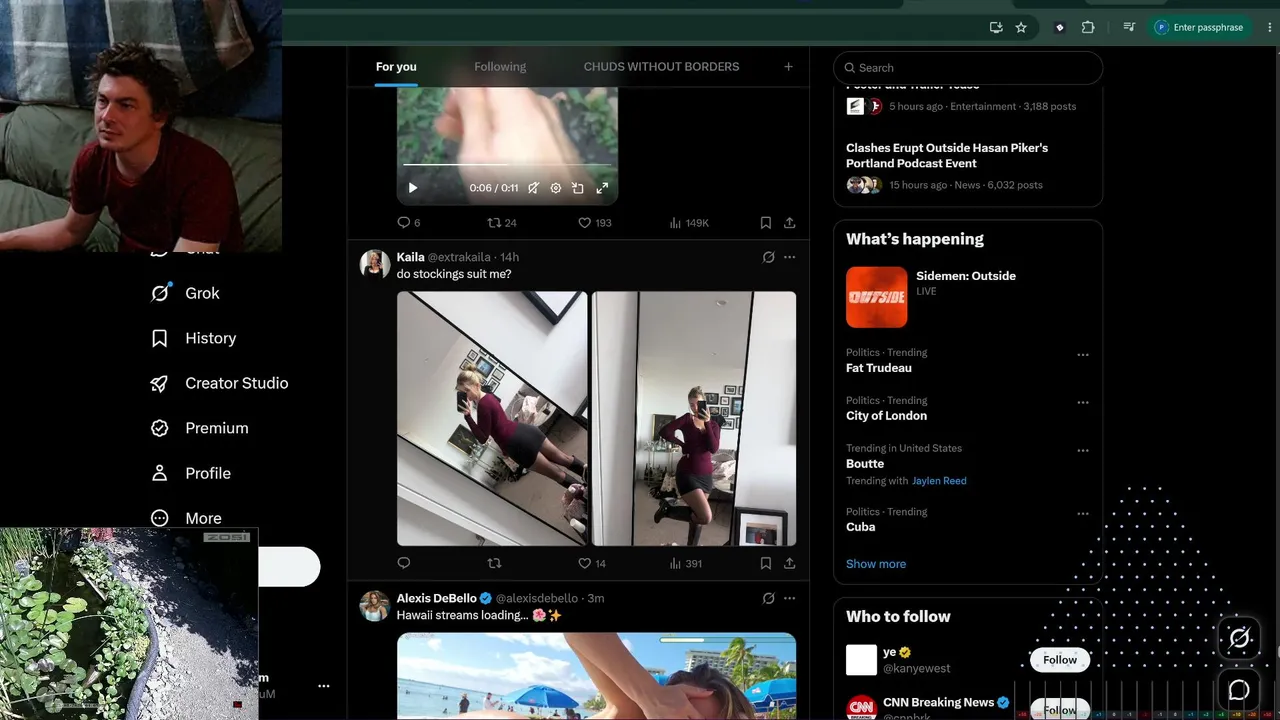1280x720 pixels.
Task: Seek using the video progress bar
Action: click(x=507, y=164)
